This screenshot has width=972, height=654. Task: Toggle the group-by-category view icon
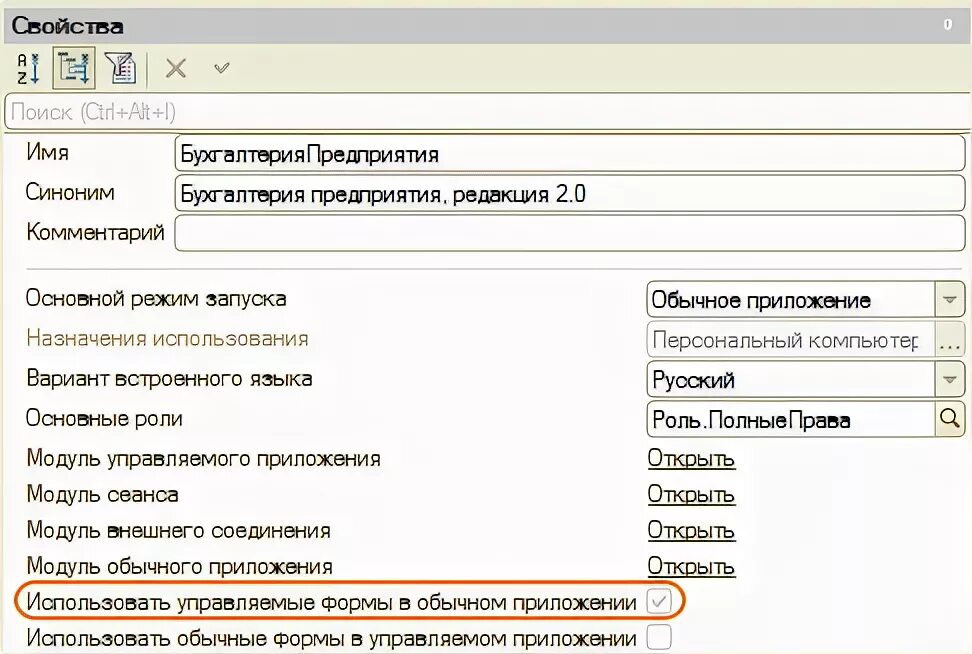[x=74, y=68]
